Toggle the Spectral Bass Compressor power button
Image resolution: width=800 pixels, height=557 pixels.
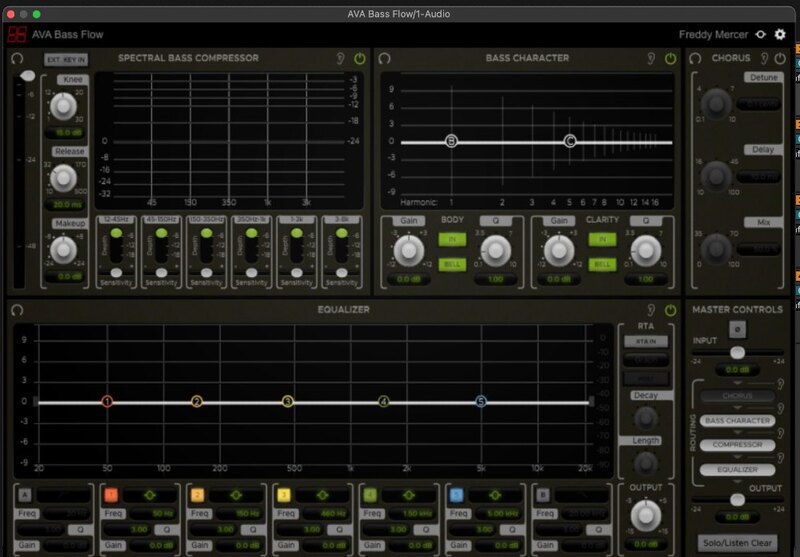360,58
